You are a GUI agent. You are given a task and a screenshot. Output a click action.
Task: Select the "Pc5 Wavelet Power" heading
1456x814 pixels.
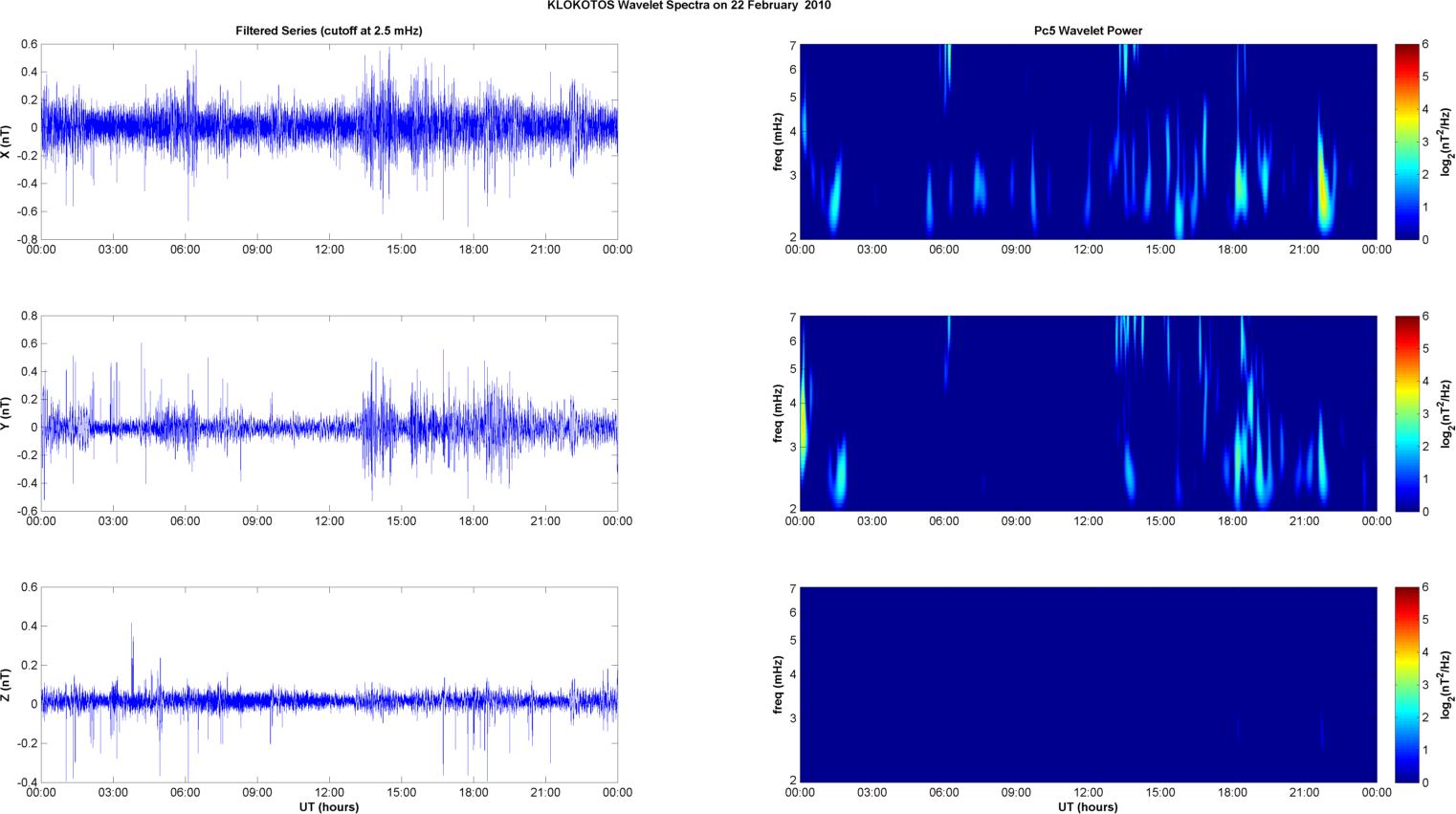[1088, 31]
